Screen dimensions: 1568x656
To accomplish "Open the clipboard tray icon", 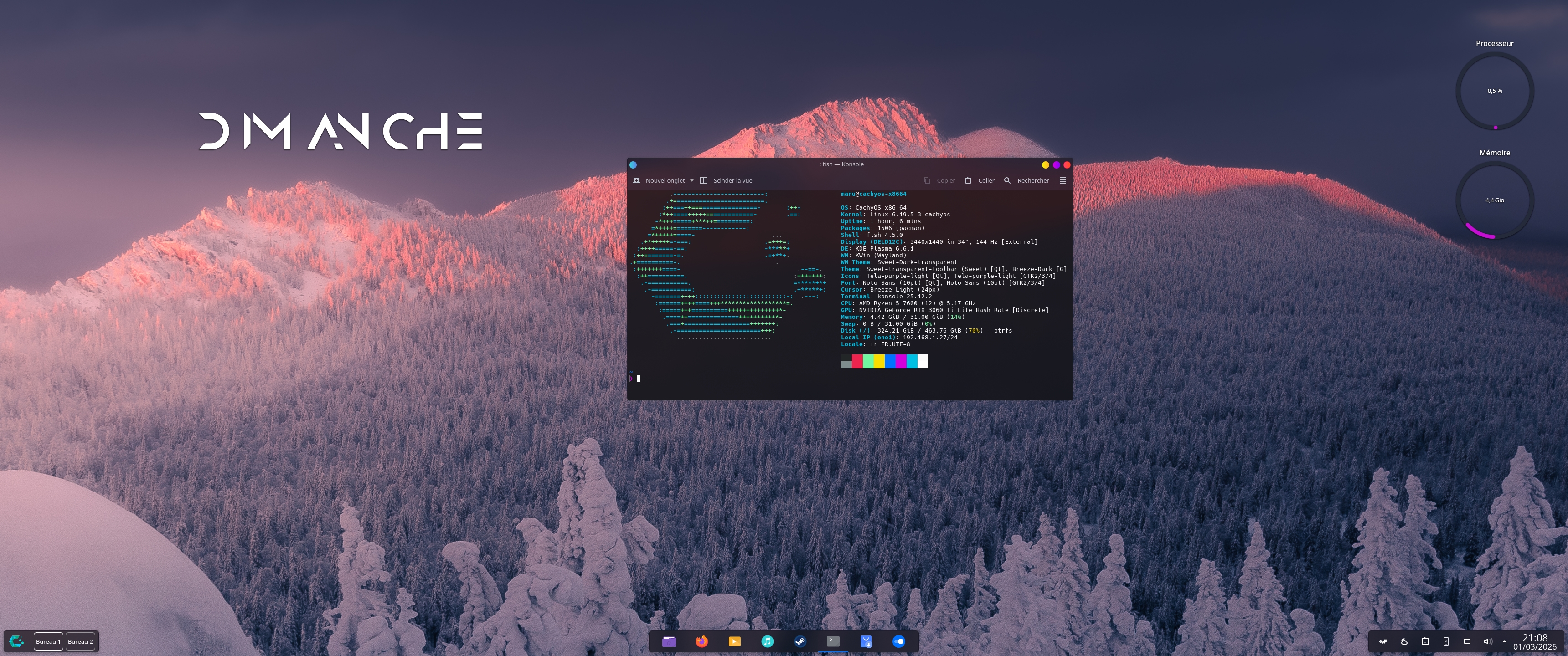I will (x=1425, y=641).
